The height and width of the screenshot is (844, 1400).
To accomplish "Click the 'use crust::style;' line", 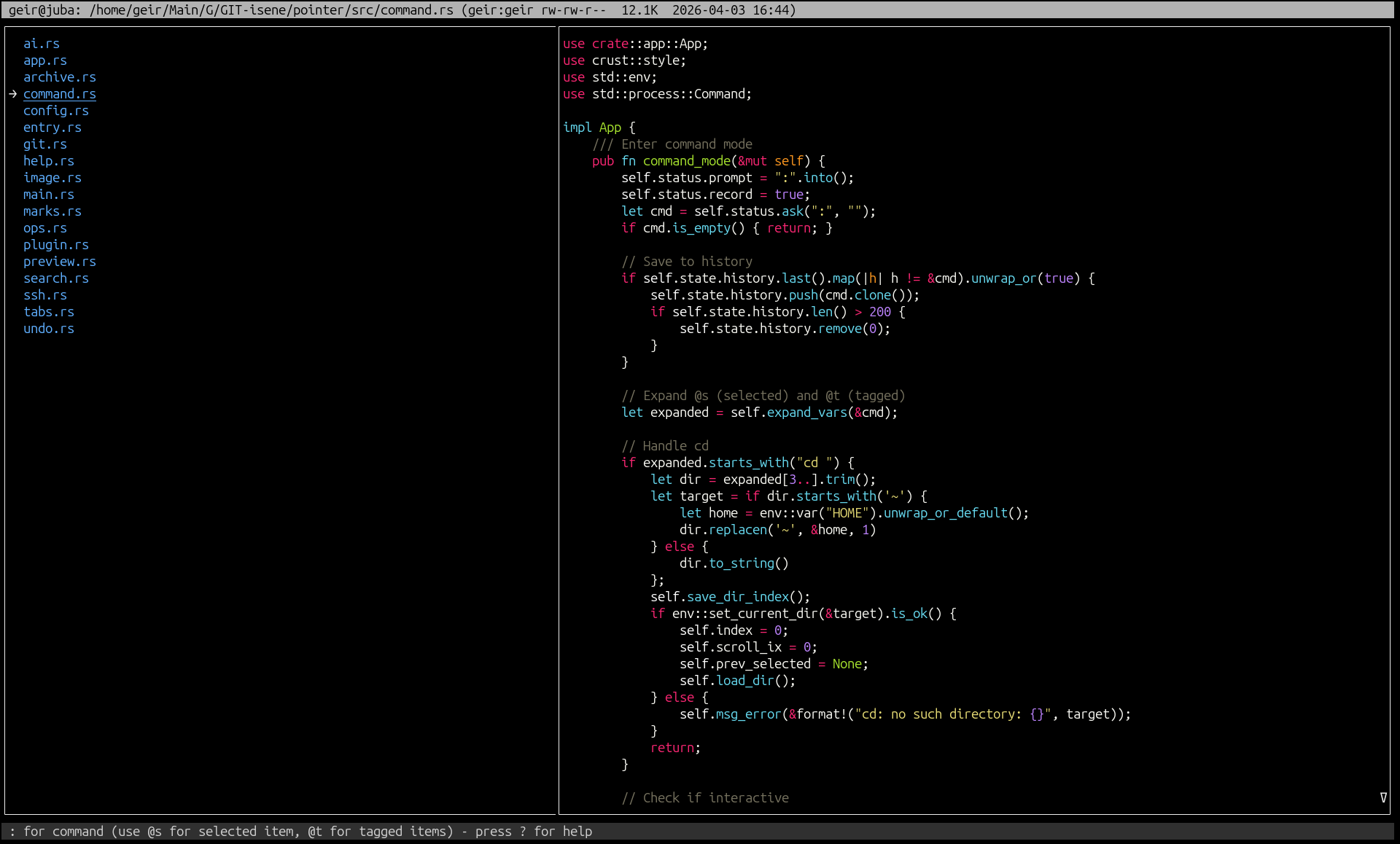I will (x=625, y=60).
